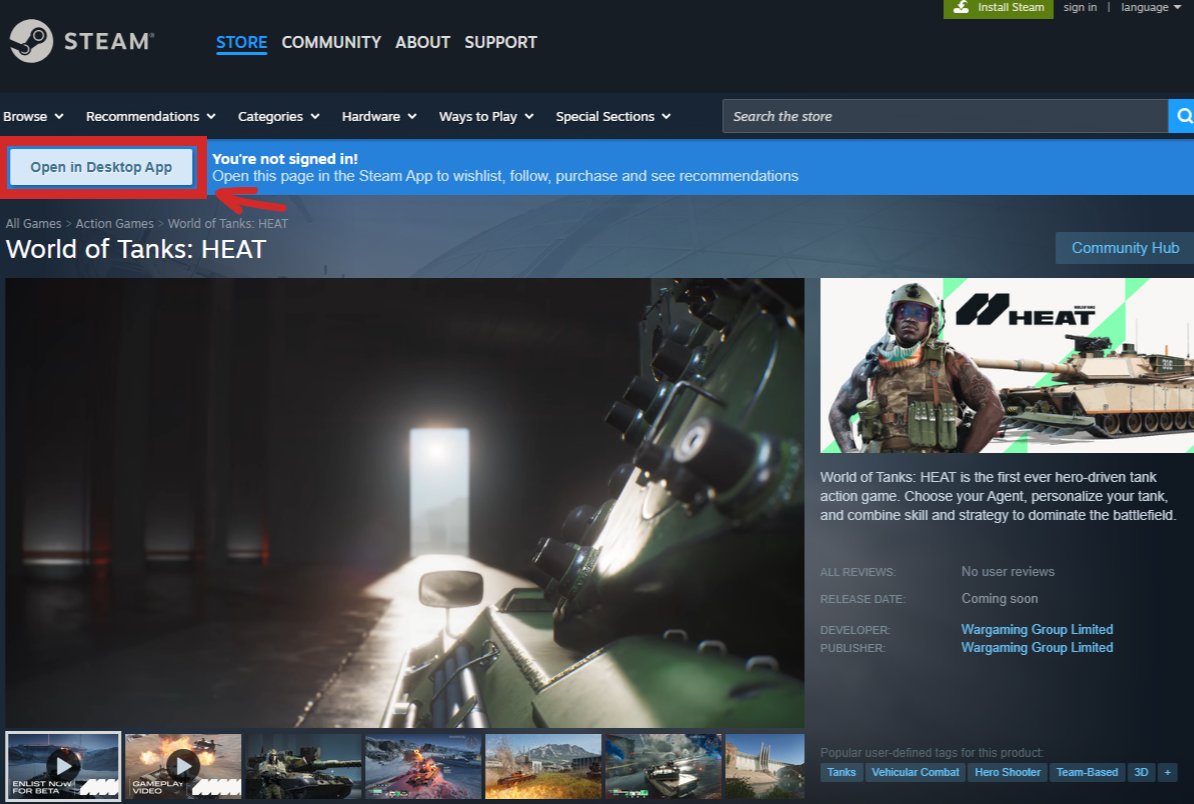Open the SUPPORT tab
The width and height of the screenshot is (1194, 804).
click(500, 42)
